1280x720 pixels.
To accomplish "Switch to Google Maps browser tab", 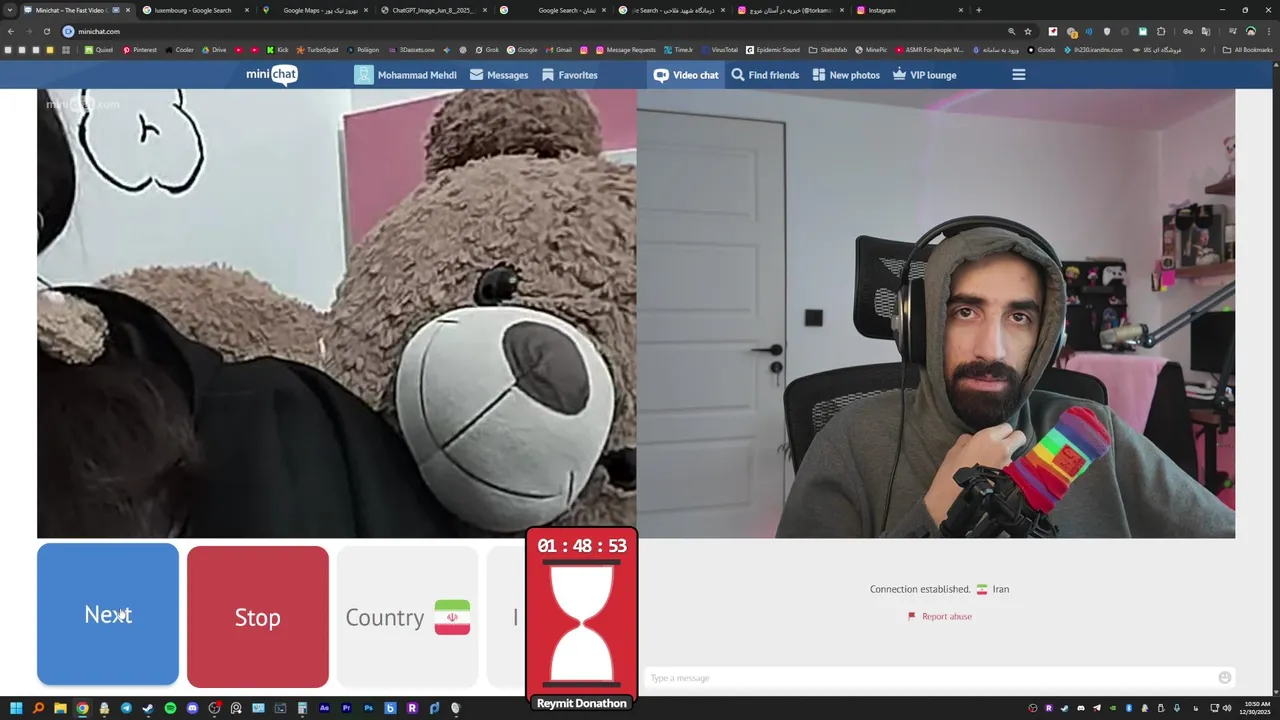I will (314, 10).
